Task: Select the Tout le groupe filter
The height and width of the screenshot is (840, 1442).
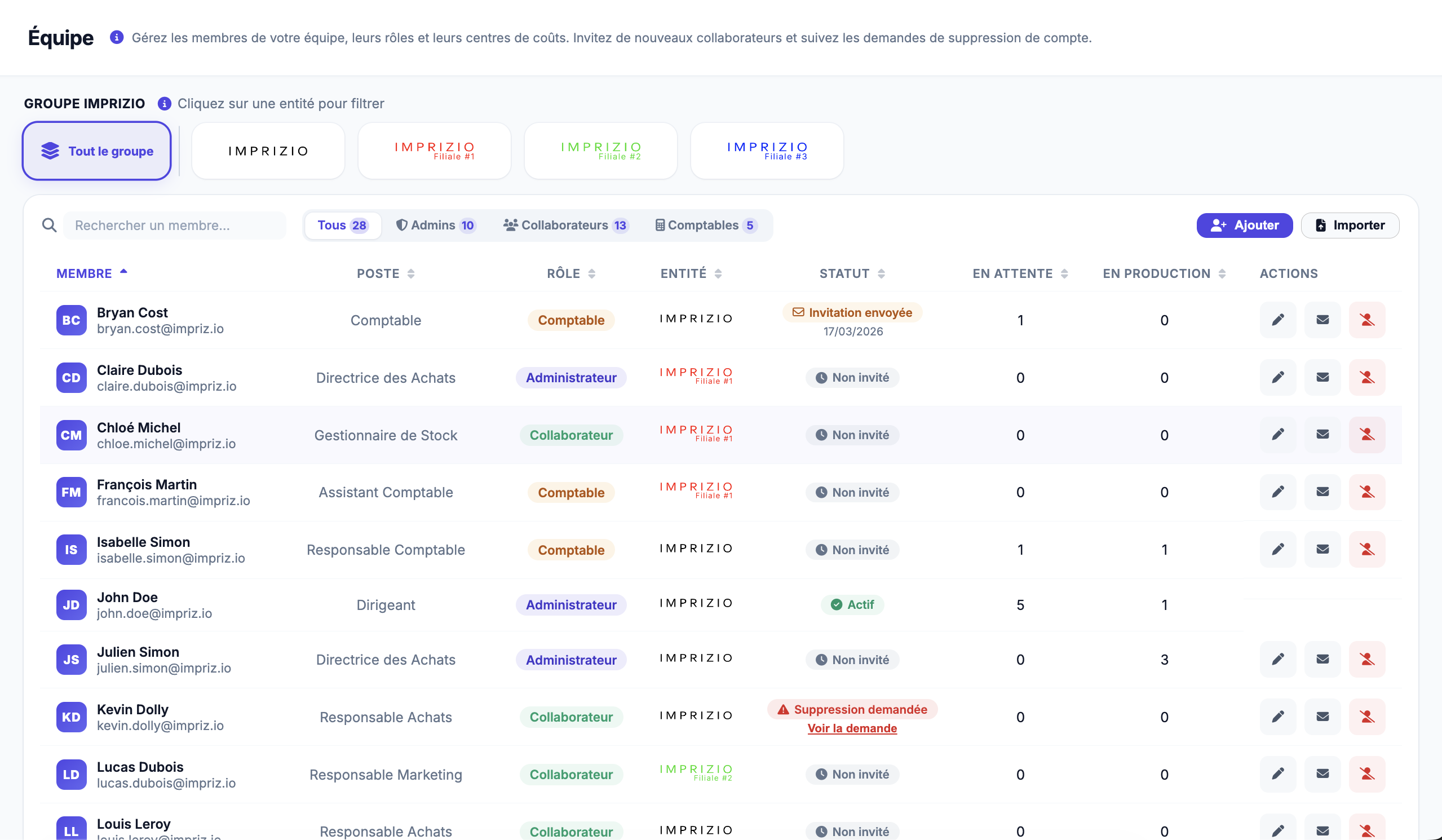Action: pos(97,151)
